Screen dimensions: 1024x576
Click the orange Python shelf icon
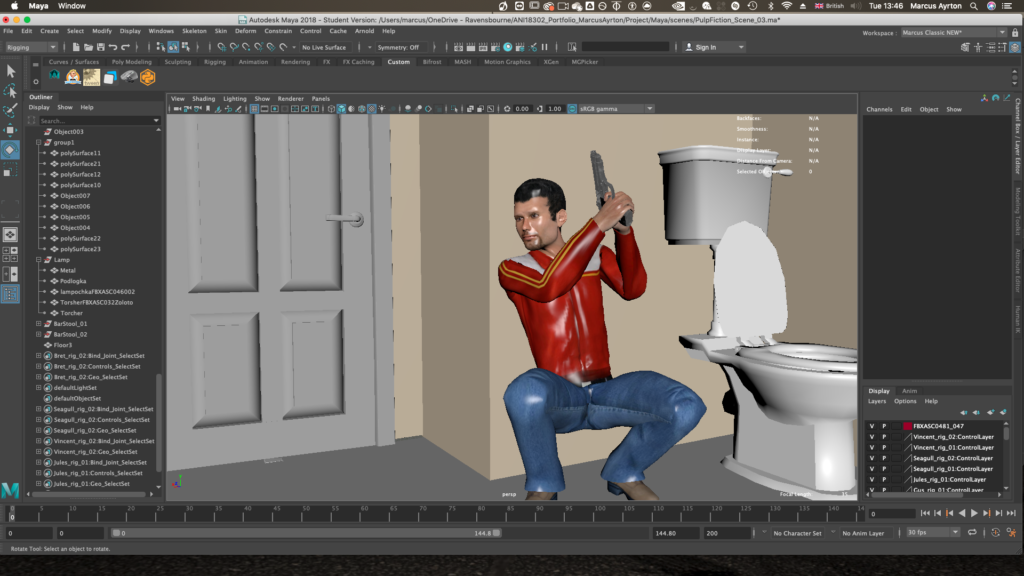(148, 77)
